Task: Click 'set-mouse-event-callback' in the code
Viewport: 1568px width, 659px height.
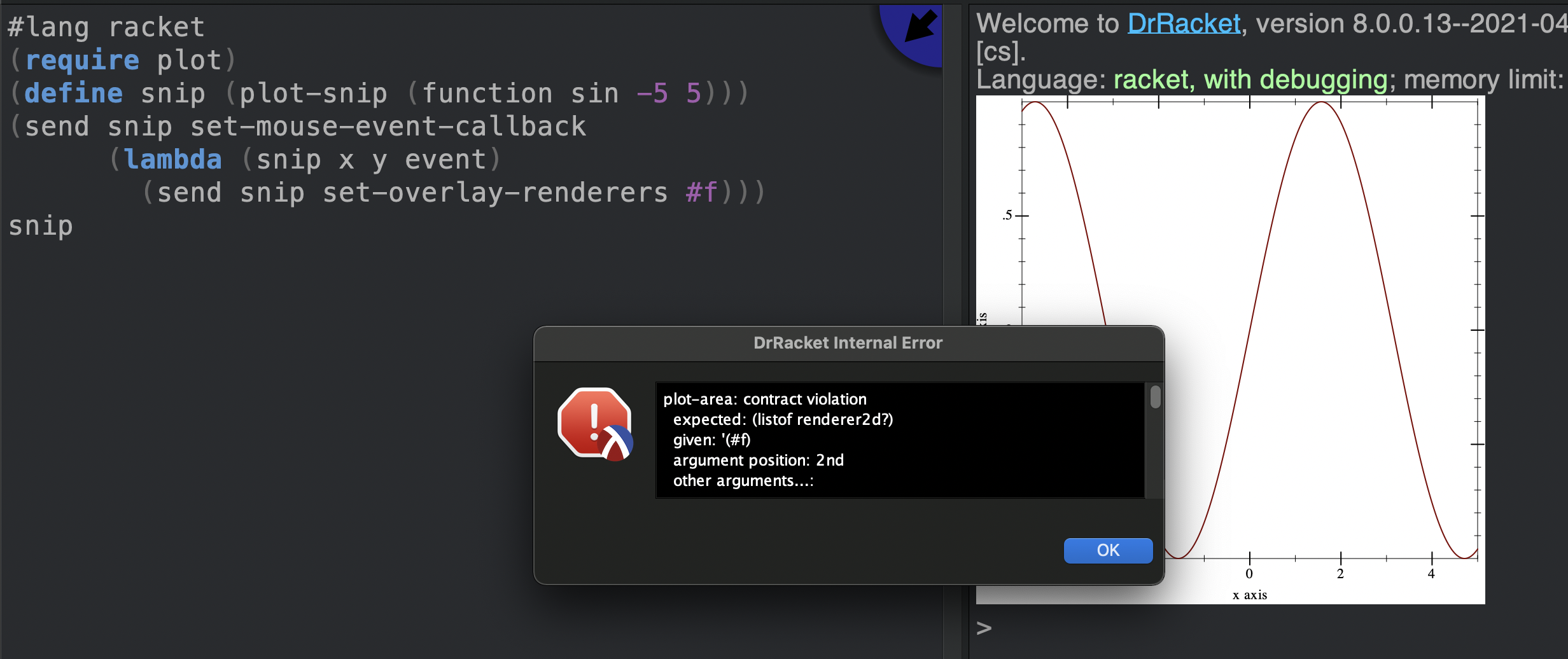Action: tap(388, 127)
